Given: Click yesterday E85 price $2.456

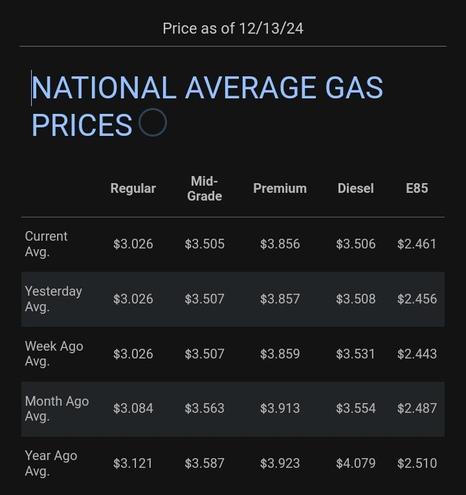Looking at the screenshot, I should pos(417,299).
